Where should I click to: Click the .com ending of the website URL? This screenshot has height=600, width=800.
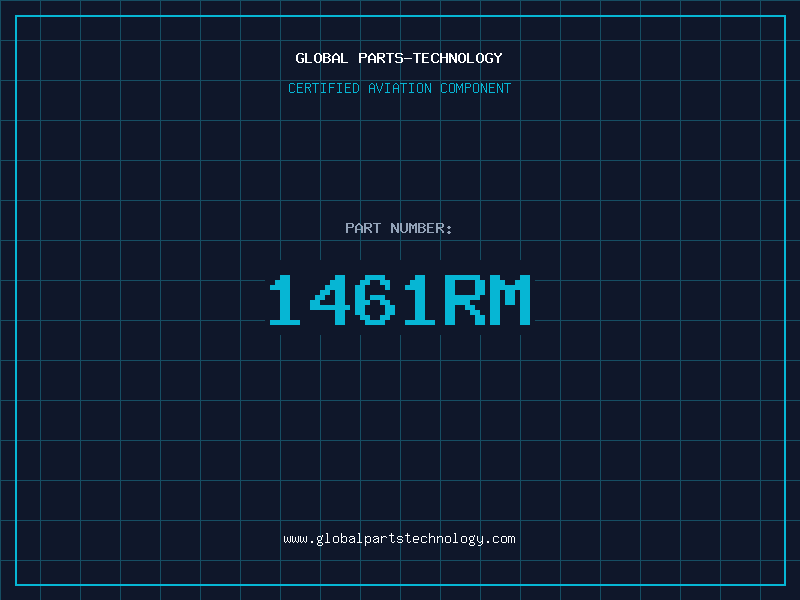tap(500, 539)
